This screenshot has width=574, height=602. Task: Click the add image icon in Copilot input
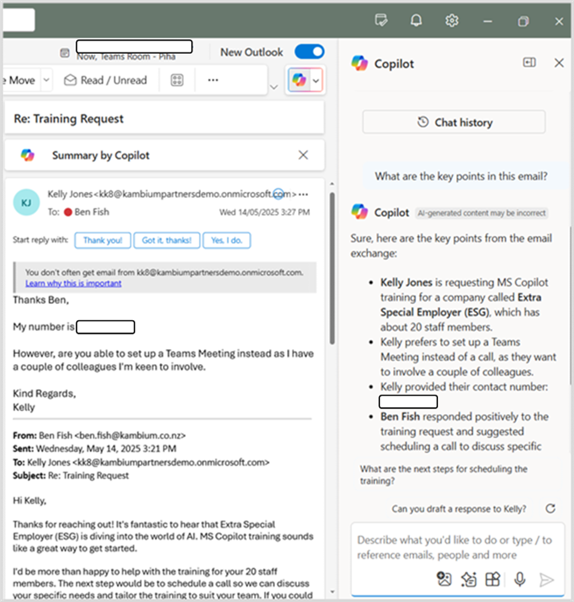pos(444,579)
